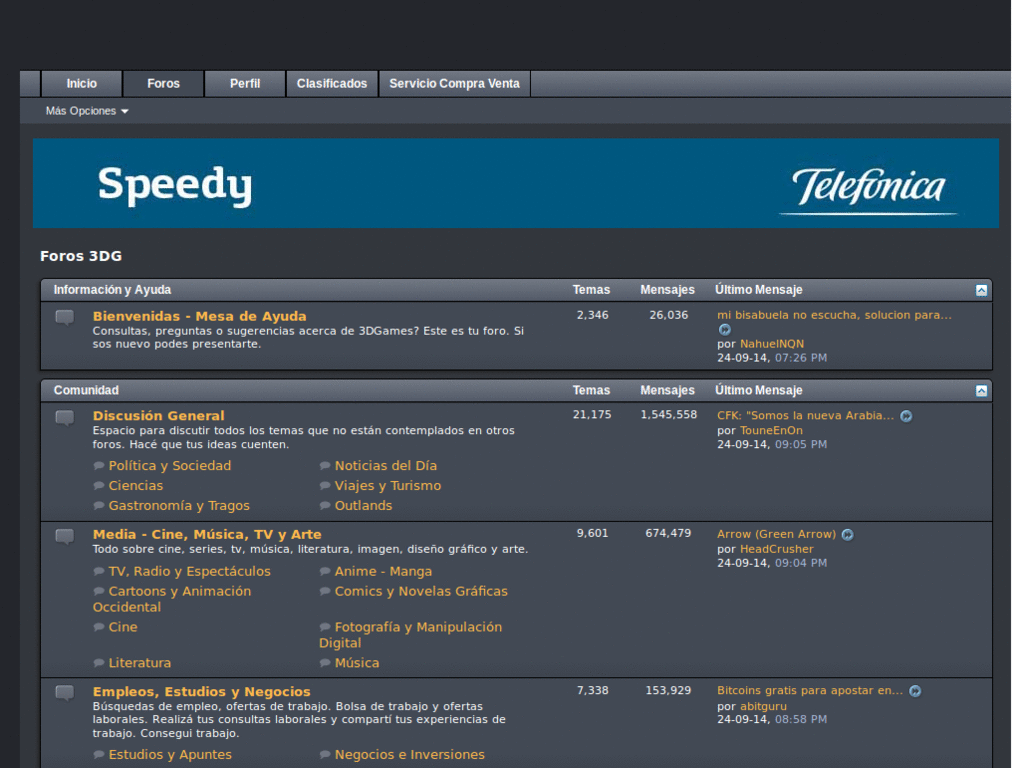1024x768 pixels.
Task: Open the Más Opciones dropdown
Action: tap(87, 111)
